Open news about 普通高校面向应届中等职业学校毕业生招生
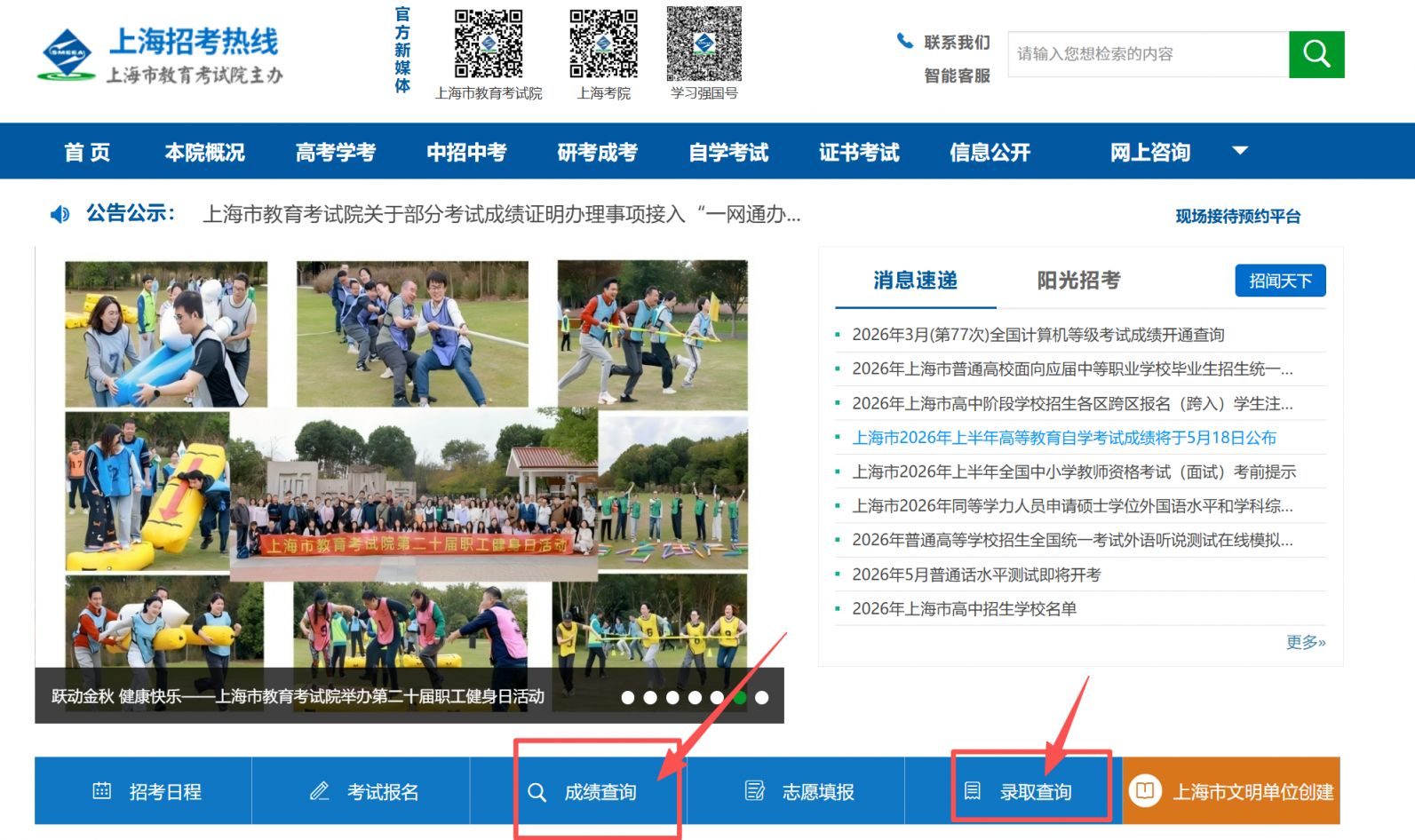 1072,368
